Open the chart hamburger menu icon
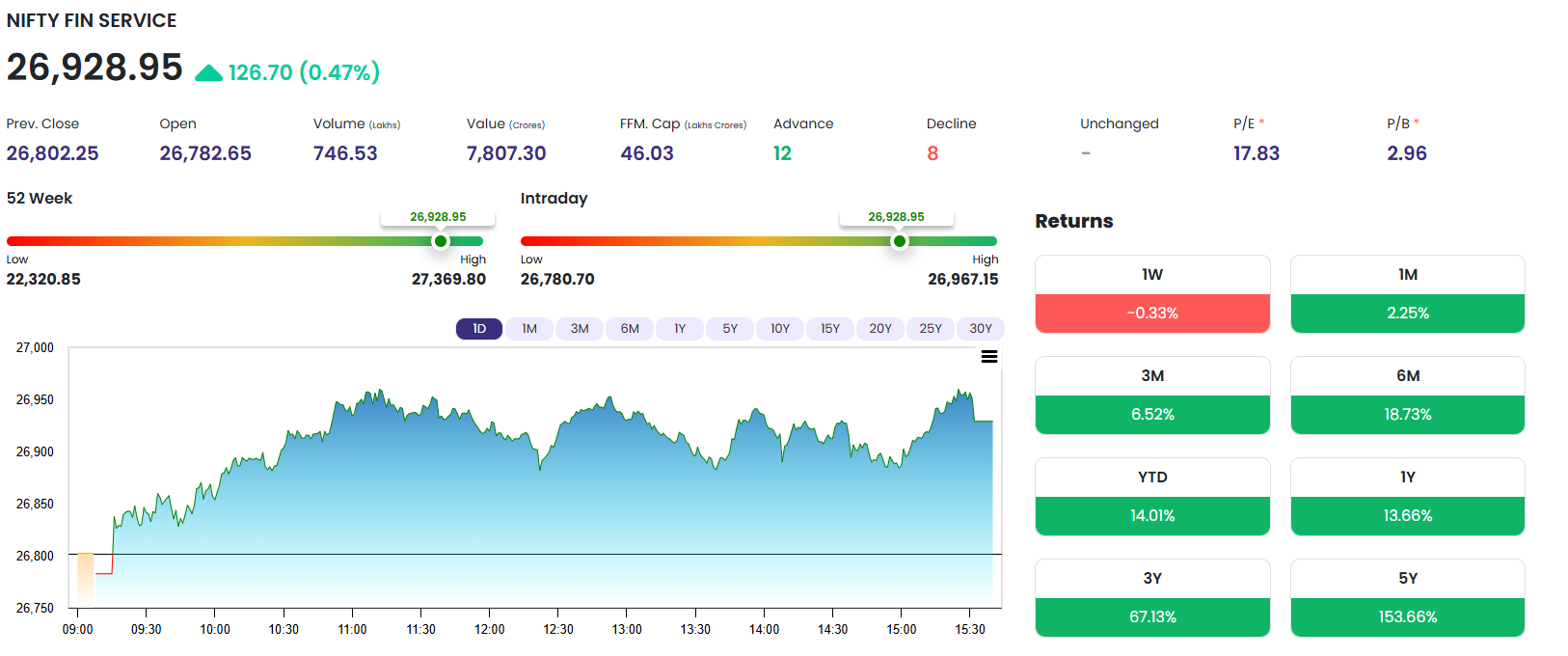Image resolution: width=1568 pixels, height=656 pixels. [x=989, y=357]
